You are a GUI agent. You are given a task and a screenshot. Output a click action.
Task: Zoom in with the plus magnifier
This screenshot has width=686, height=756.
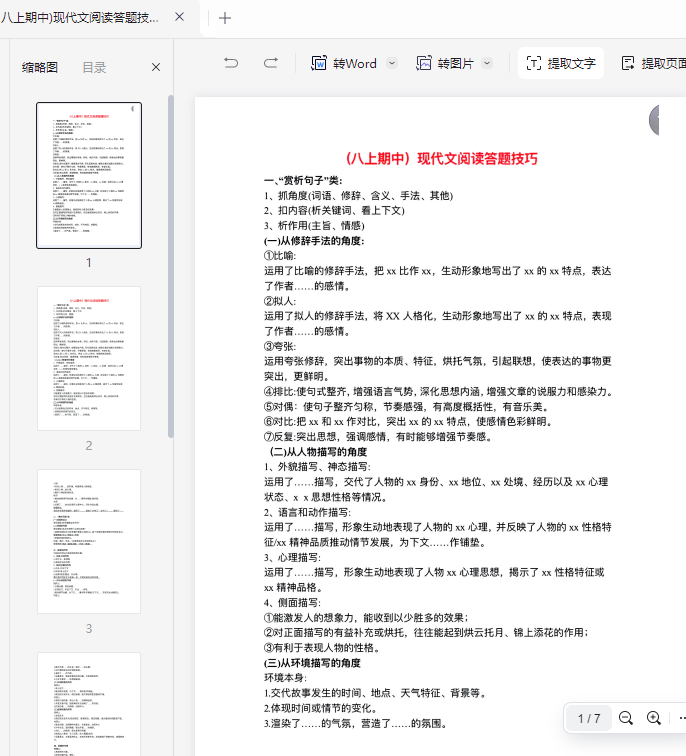click(654, 718)
